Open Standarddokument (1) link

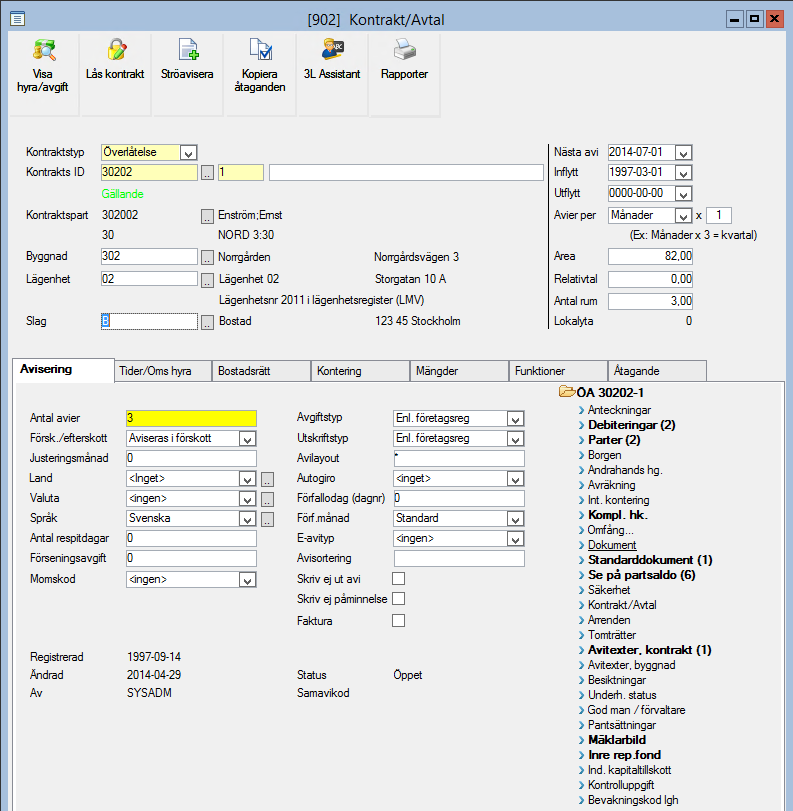[650, 560]
